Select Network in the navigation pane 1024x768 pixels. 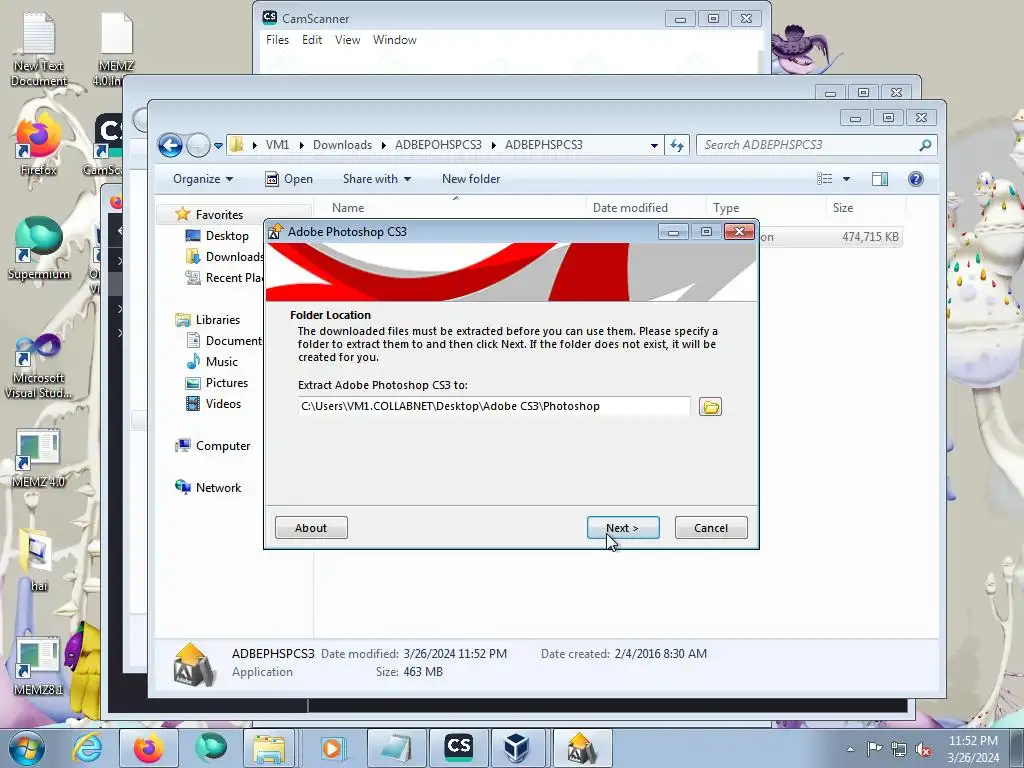coord(218,488)
